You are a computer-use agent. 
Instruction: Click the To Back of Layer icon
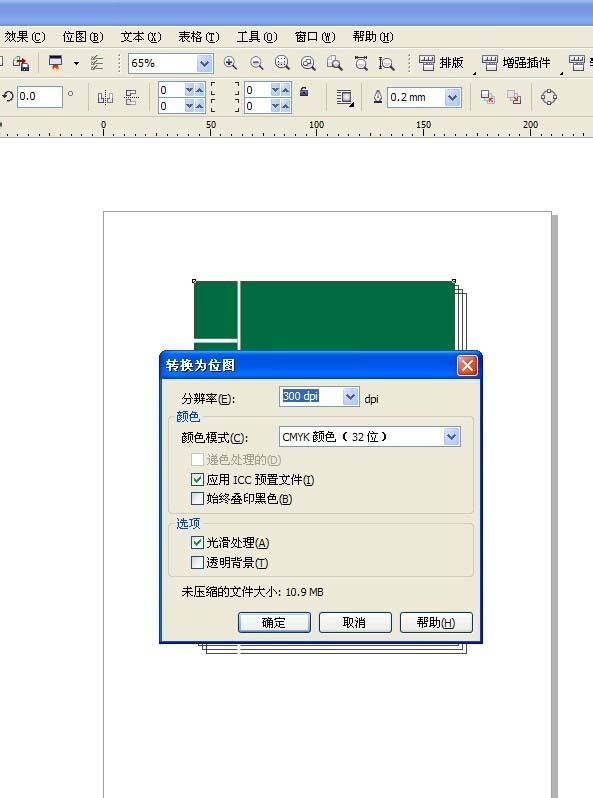514,97
